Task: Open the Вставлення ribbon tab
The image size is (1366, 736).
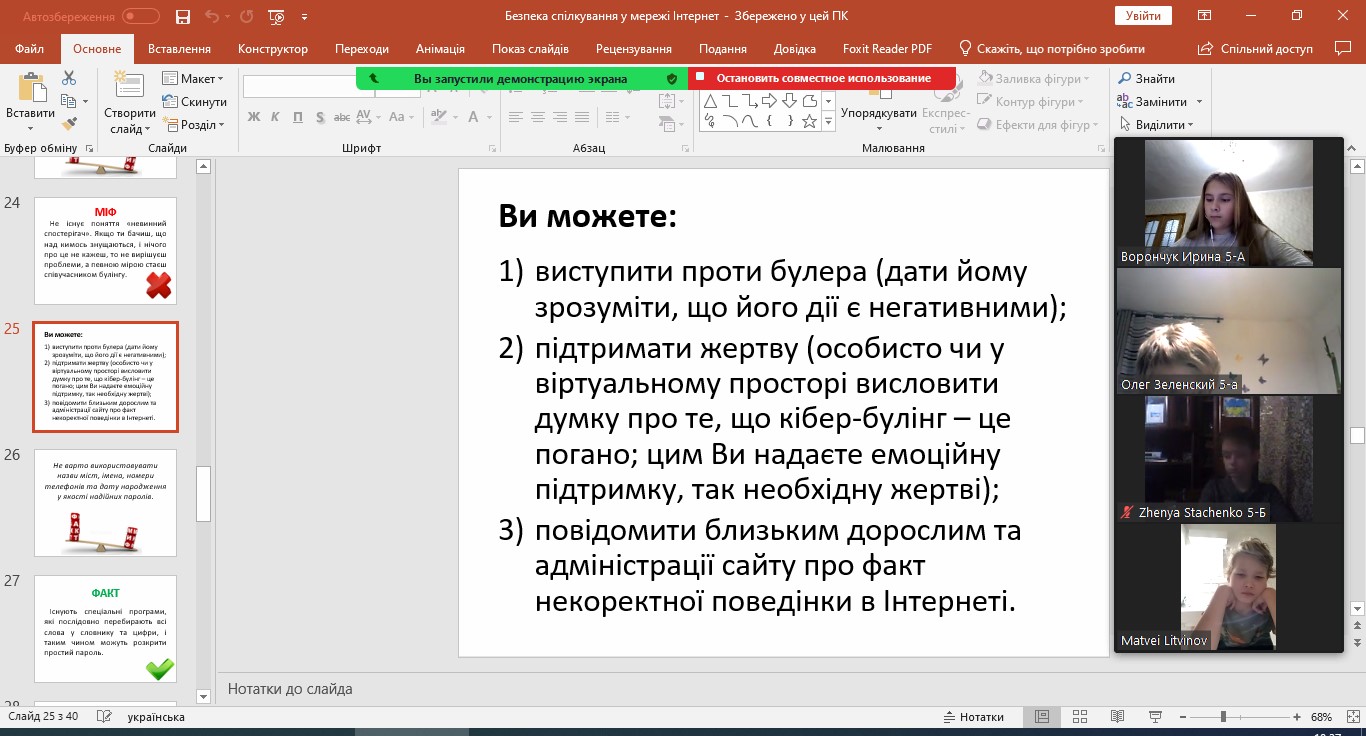Action: pos(179,49)
